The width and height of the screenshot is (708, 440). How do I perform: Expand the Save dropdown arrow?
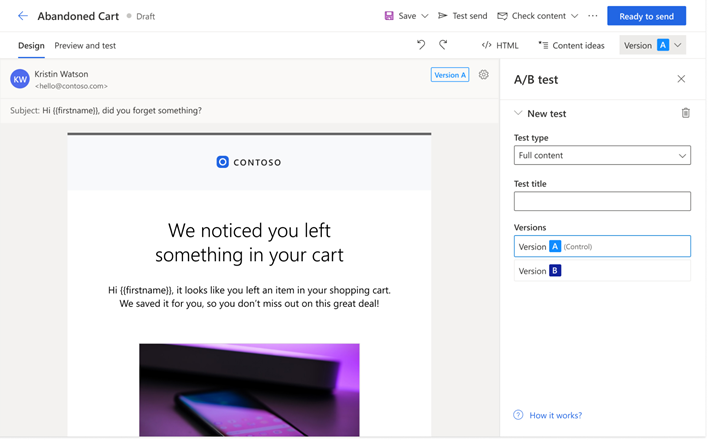pyautogui.click(x=425, y=16)
